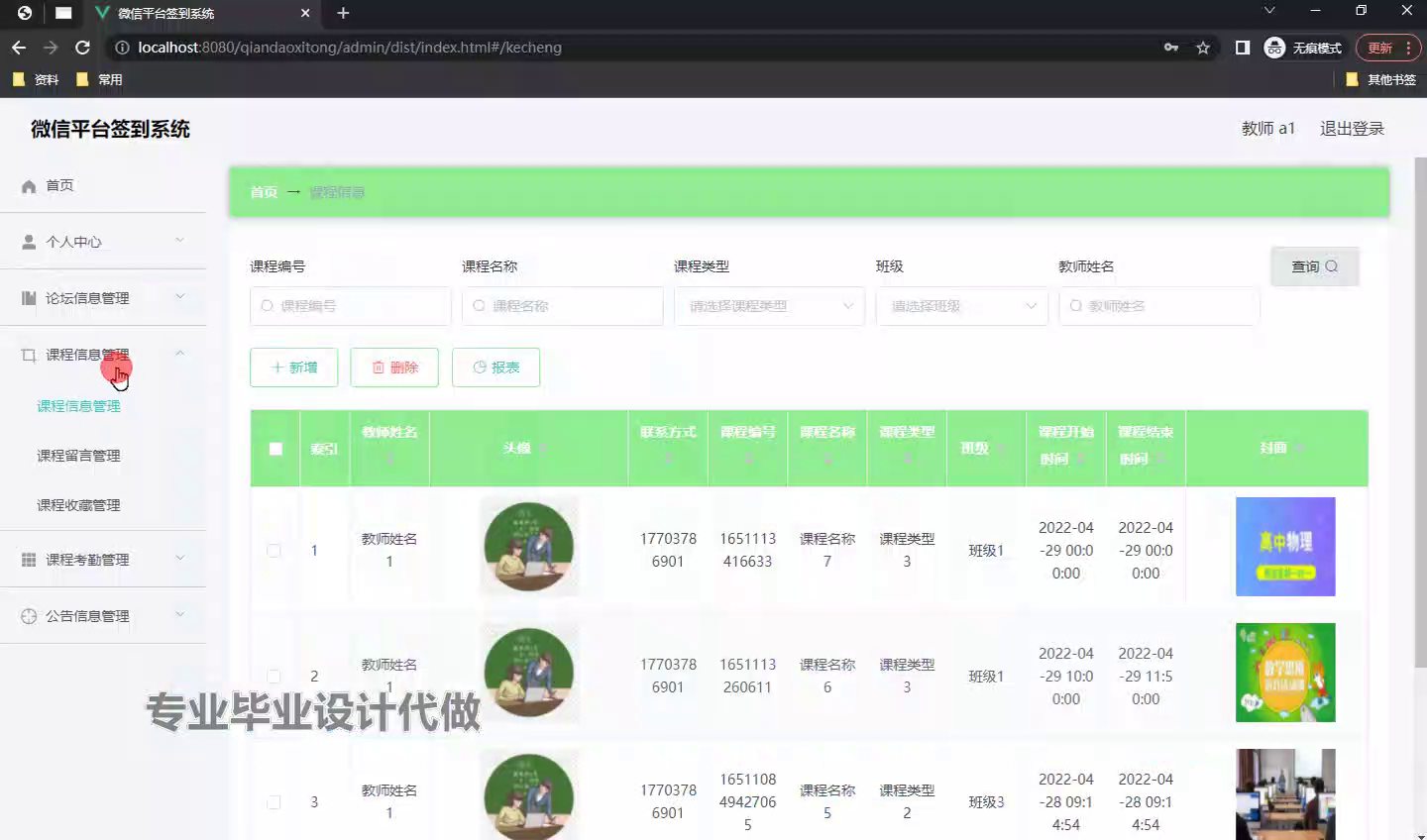Click the person icon beside 个人中心
This screenshot has width=1427, height=840.
(x=29, y=242)
